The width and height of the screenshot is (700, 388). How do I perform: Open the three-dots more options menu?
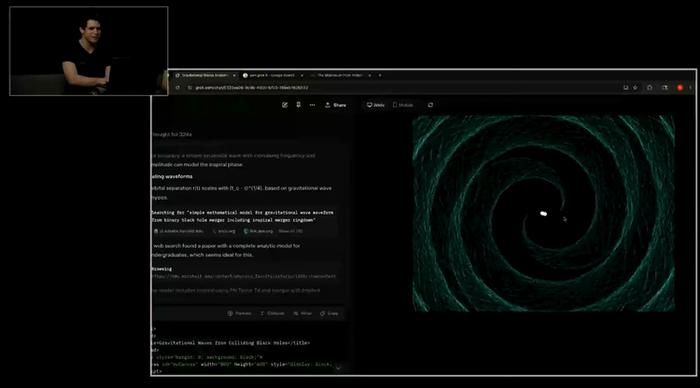tap(312, 105)
